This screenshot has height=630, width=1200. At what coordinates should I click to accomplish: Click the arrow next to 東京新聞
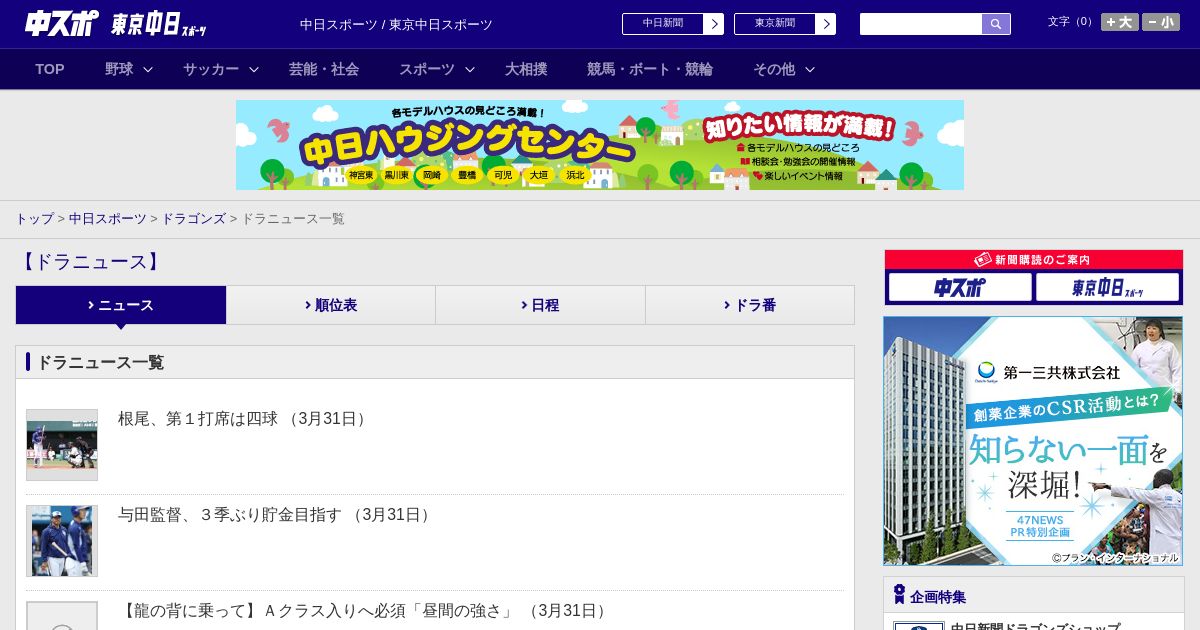[825, 24]
